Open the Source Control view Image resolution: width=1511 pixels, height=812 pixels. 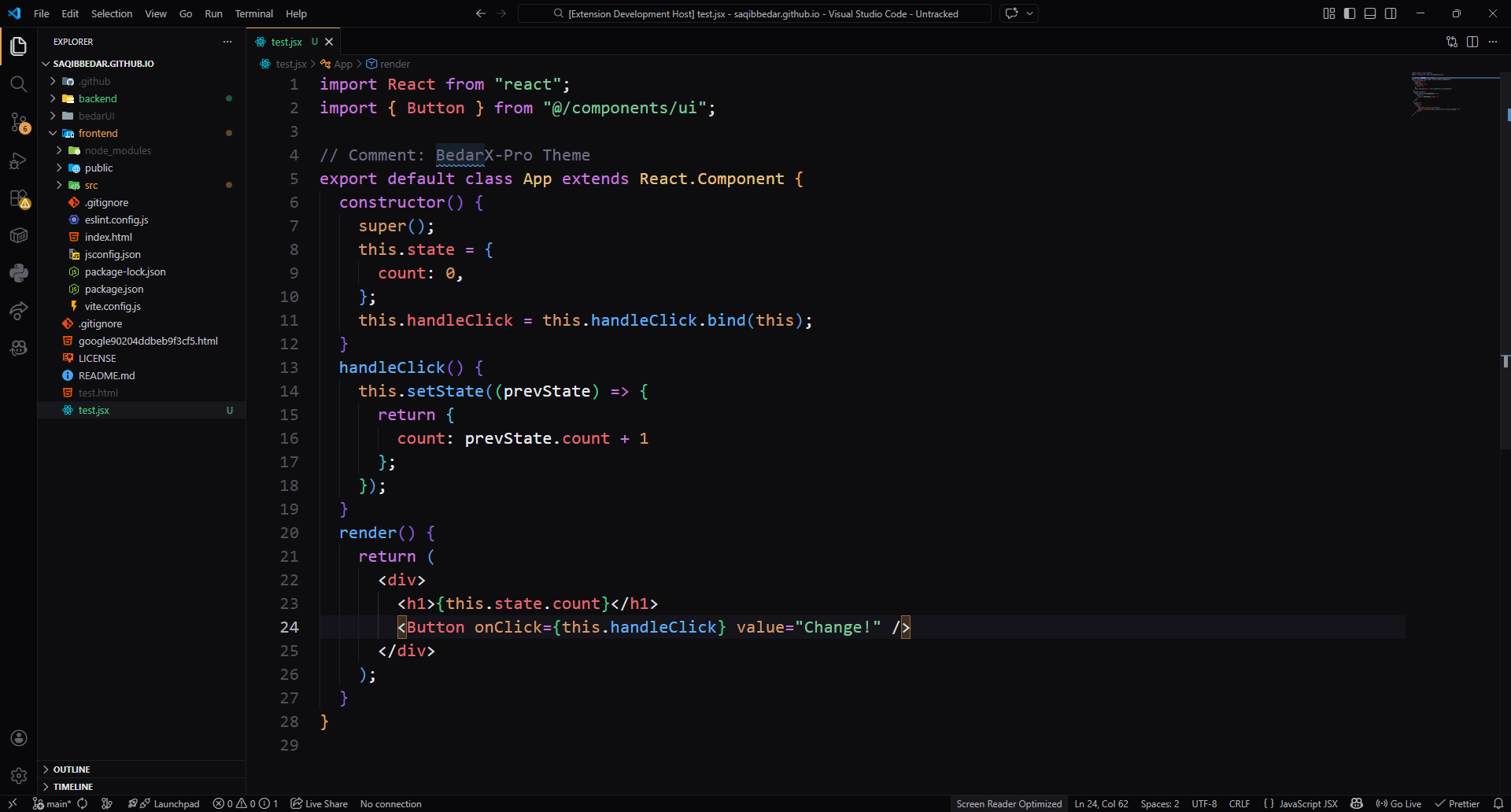coord(19,124)
